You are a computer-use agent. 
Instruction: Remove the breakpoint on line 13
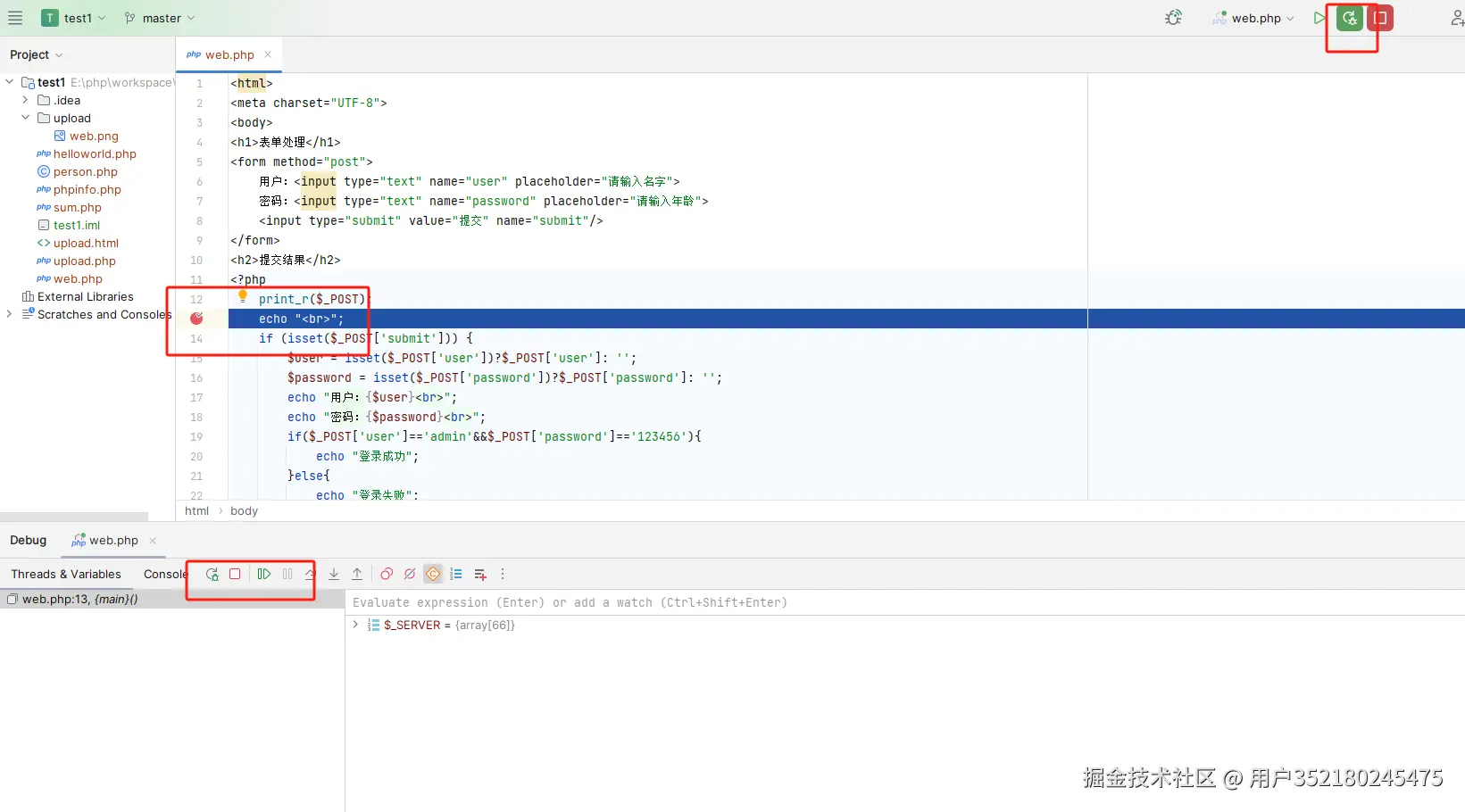coord(196,319)
